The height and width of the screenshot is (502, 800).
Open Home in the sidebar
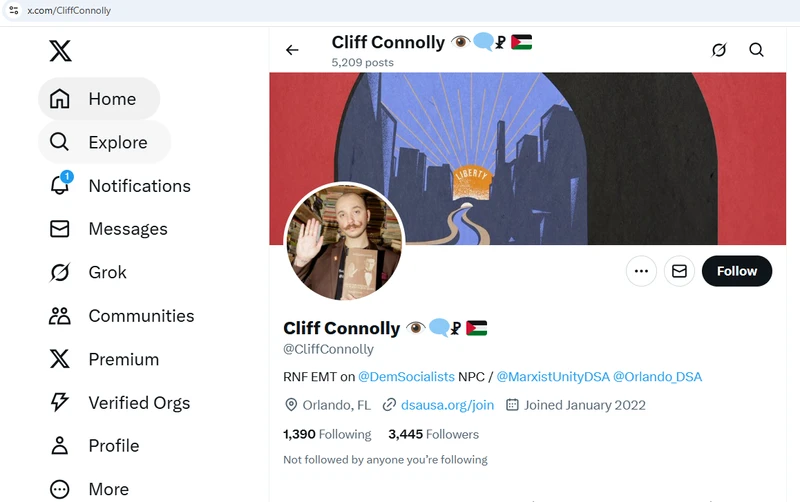tap(98, 99)
